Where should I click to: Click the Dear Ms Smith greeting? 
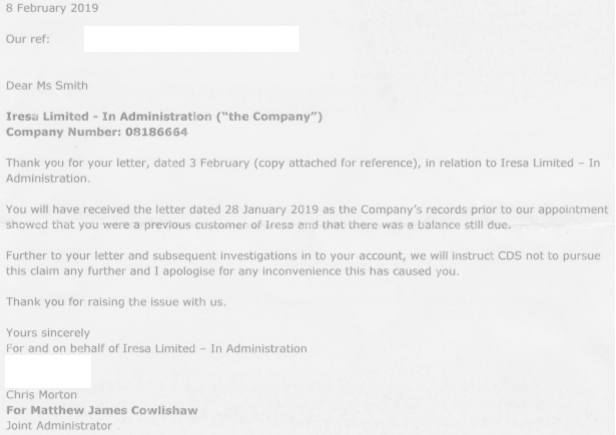pos(47,86)
